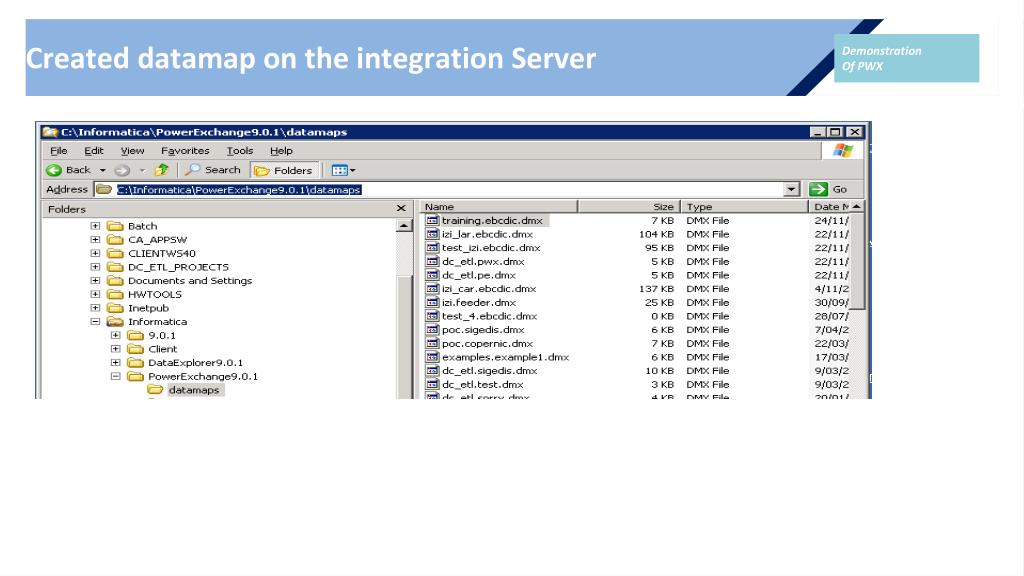Screen dimensions: 1024x576
Task: Click test_4.ebcdic.dmx file icon
Action: (x=432, y=316)
